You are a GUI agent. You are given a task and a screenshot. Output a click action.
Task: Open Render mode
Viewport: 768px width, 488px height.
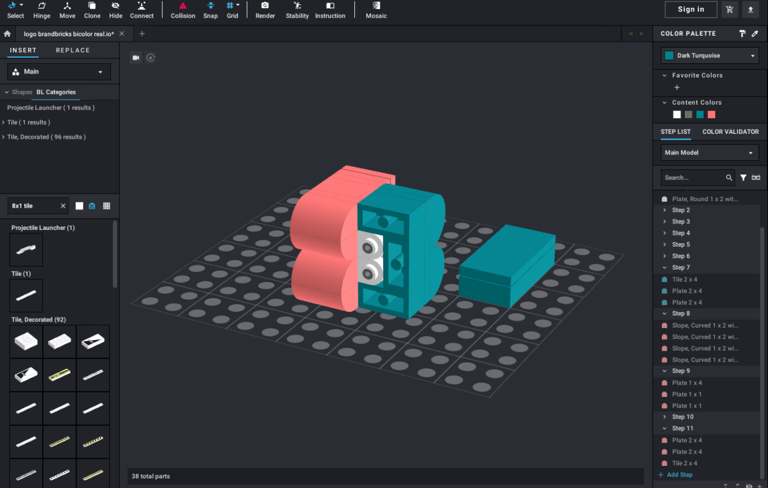click(265, 10)
